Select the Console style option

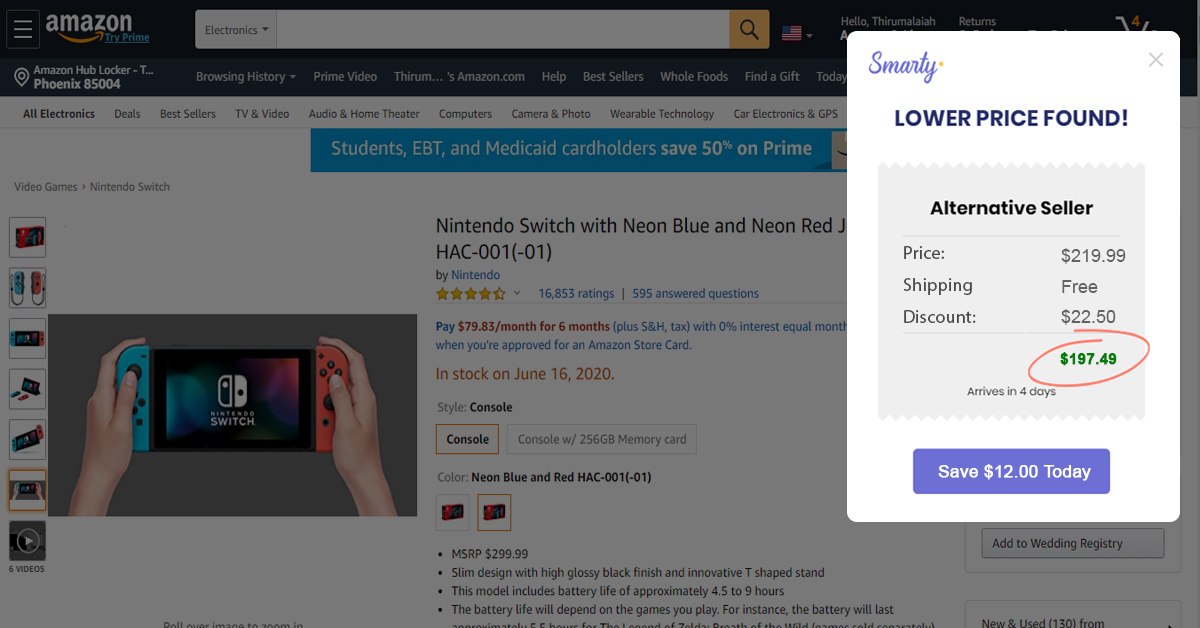(x=467, y=439)
